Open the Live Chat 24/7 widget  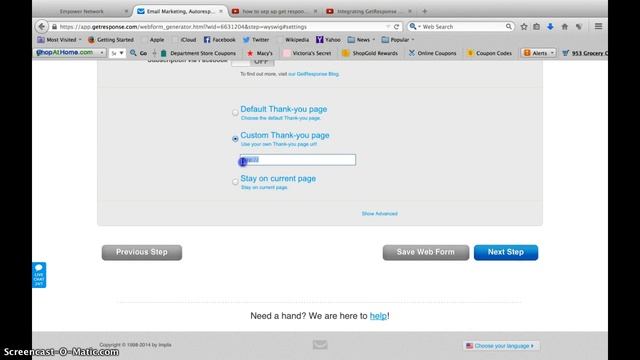[39, 275]
